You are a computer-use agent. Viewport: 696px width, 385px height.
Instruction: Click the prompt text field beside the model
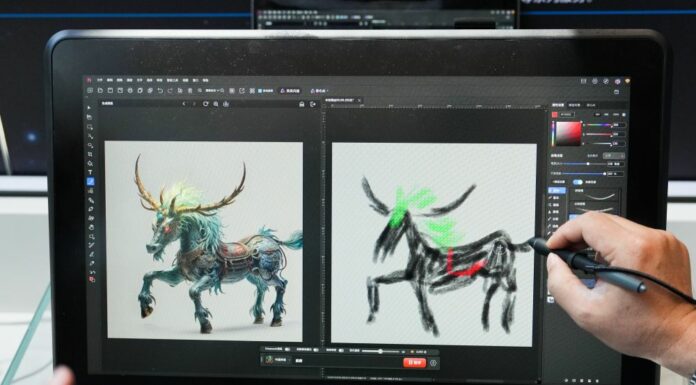click(x=346, y=361)
